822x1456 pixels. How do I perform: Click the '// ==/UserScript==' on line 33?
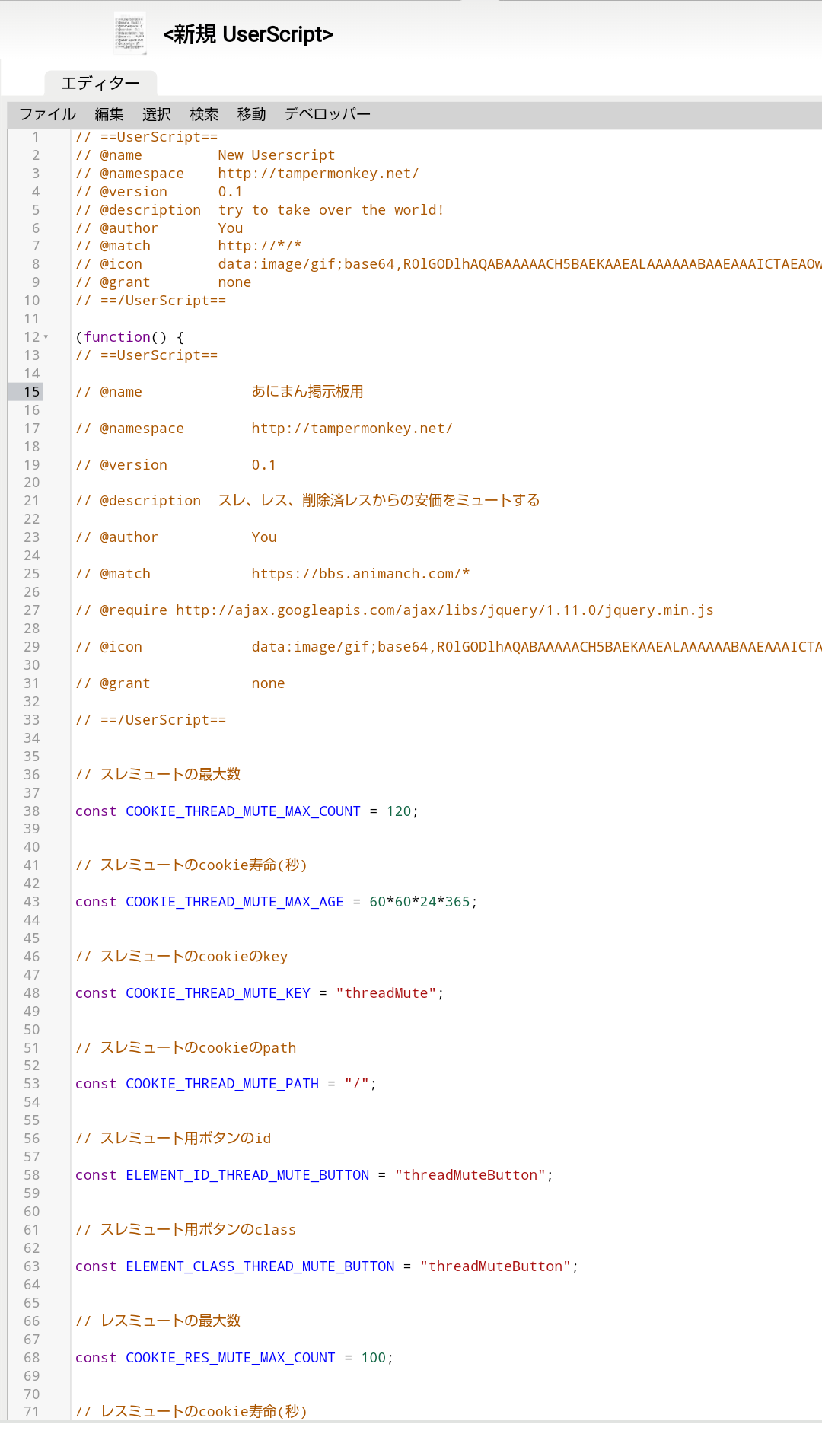(x=151, y=720)
